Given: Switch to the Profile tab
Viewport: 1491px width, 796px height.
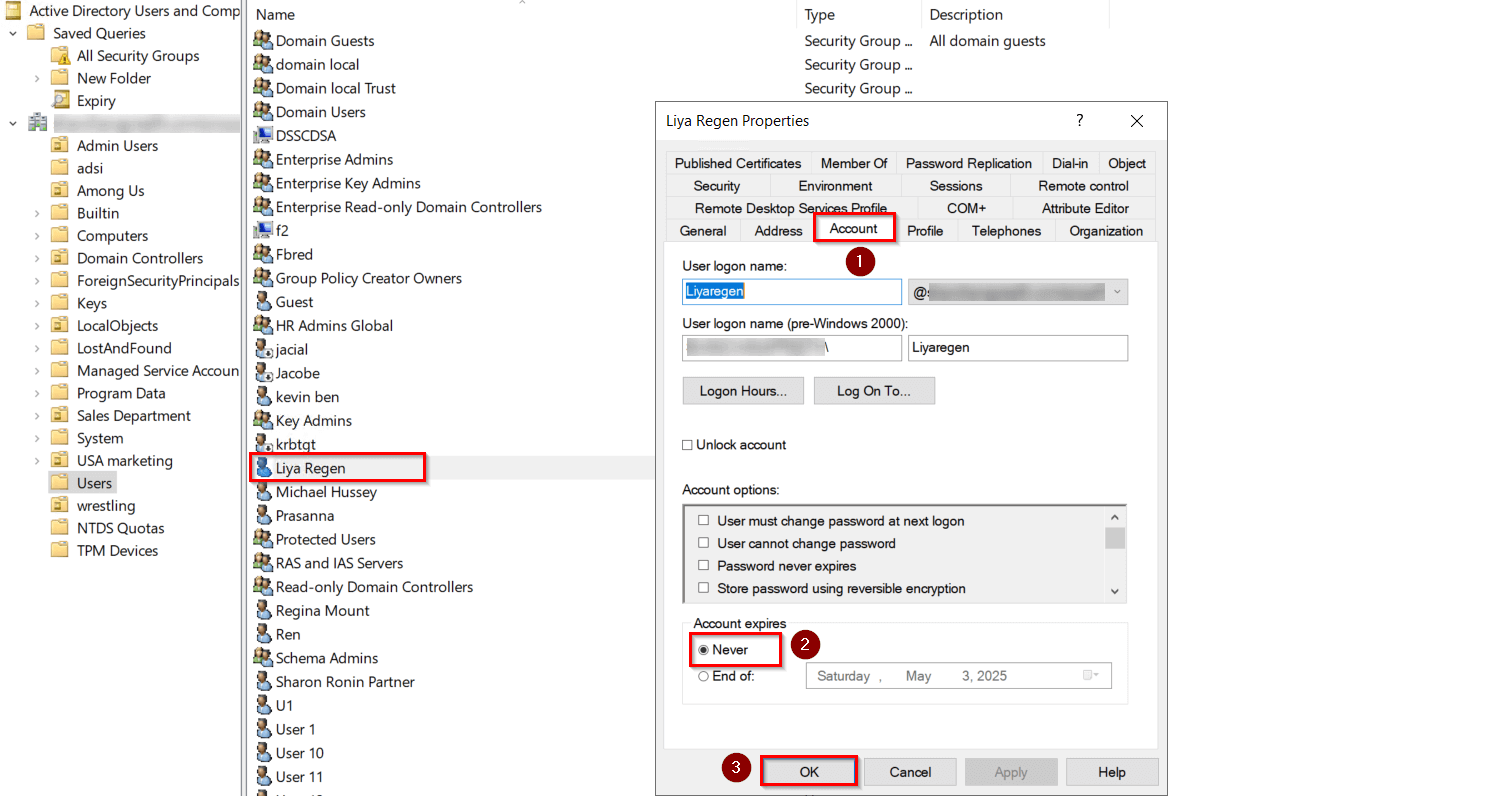Looking at the screenshot, I should click(925, 230).
